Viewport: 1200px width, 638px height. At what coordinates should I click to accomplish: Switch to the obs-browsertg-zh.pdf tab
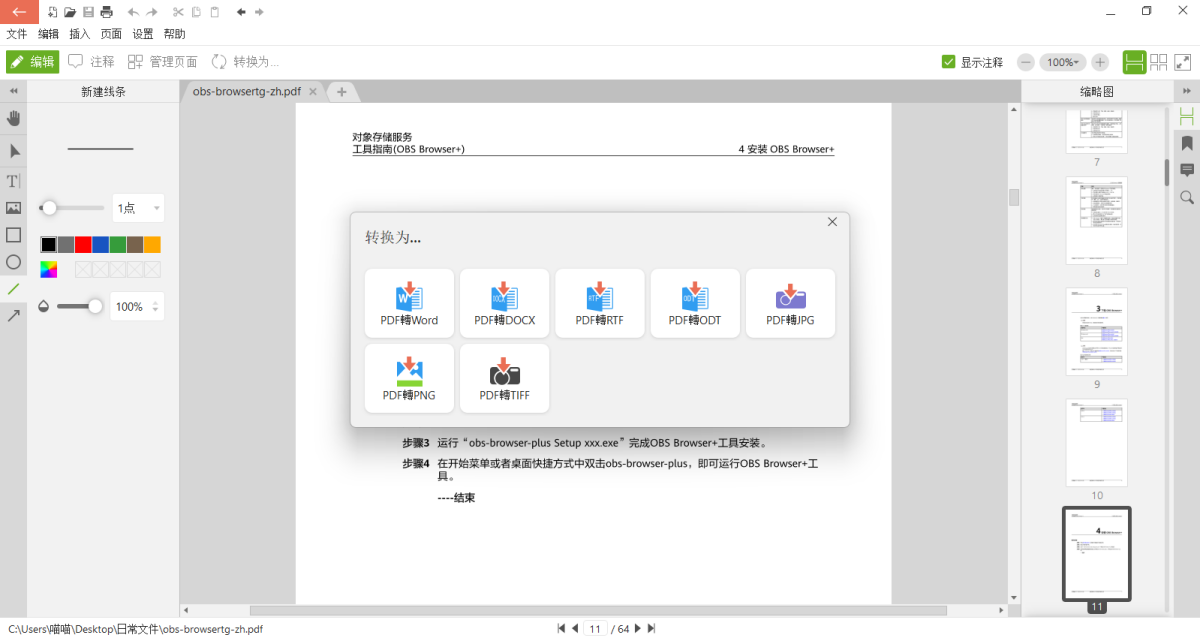point(245,90)
